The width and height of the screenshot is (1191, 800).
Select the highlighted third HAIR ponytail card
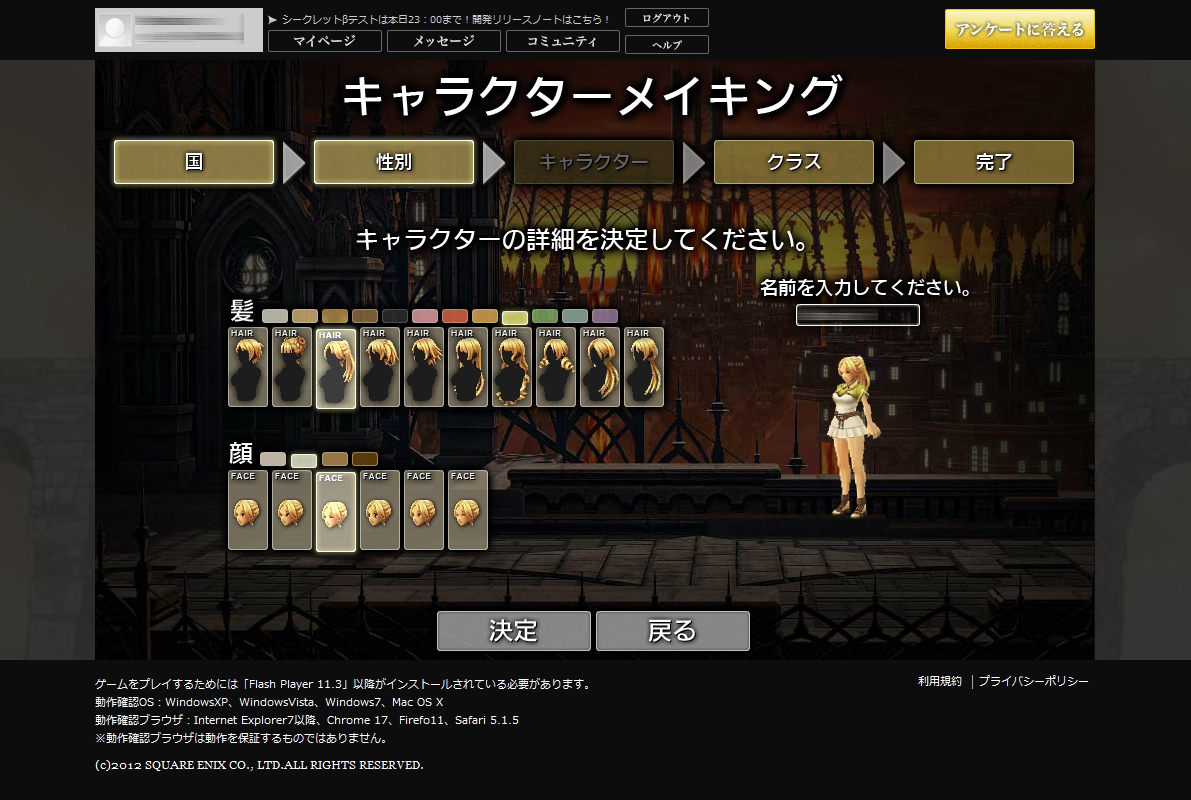[336, 368]
